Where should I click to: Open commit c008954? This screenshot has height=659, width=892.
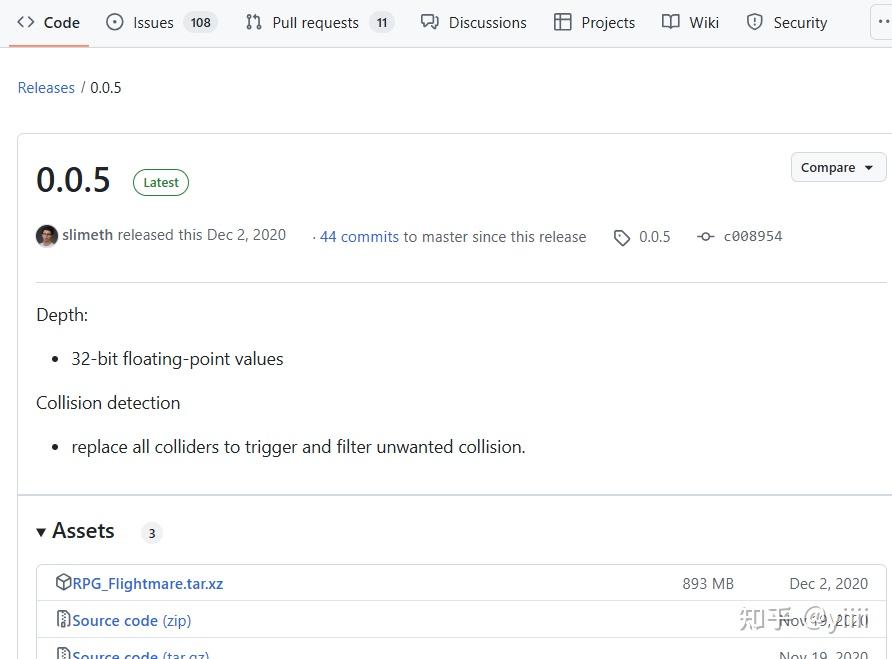pyautogui.click(x=752, y=237)
